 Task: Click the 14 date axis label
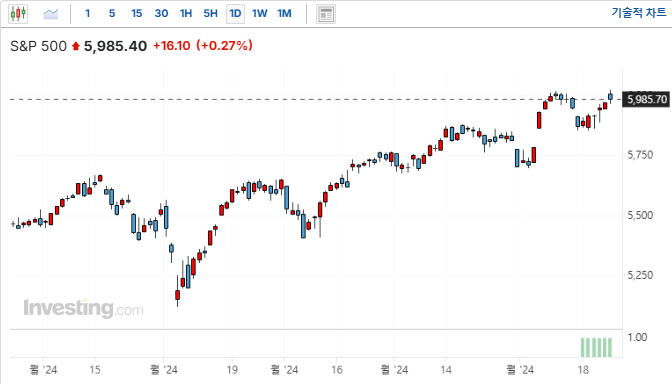(446, 370)
